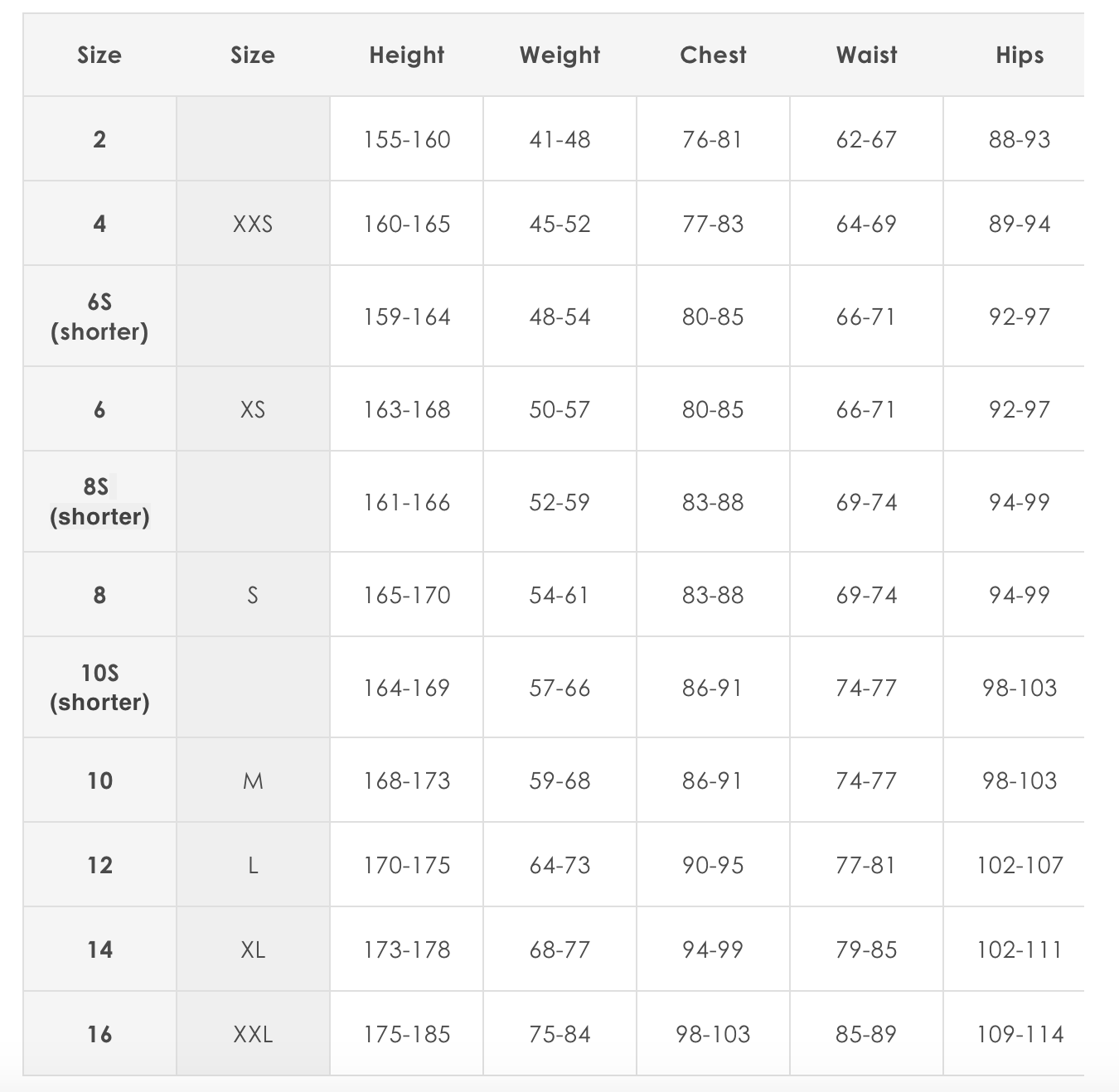The height and width of the screenshot is (1092, 1119).
Task: Click the chest cell 98-103
Action: (713, 1034)
